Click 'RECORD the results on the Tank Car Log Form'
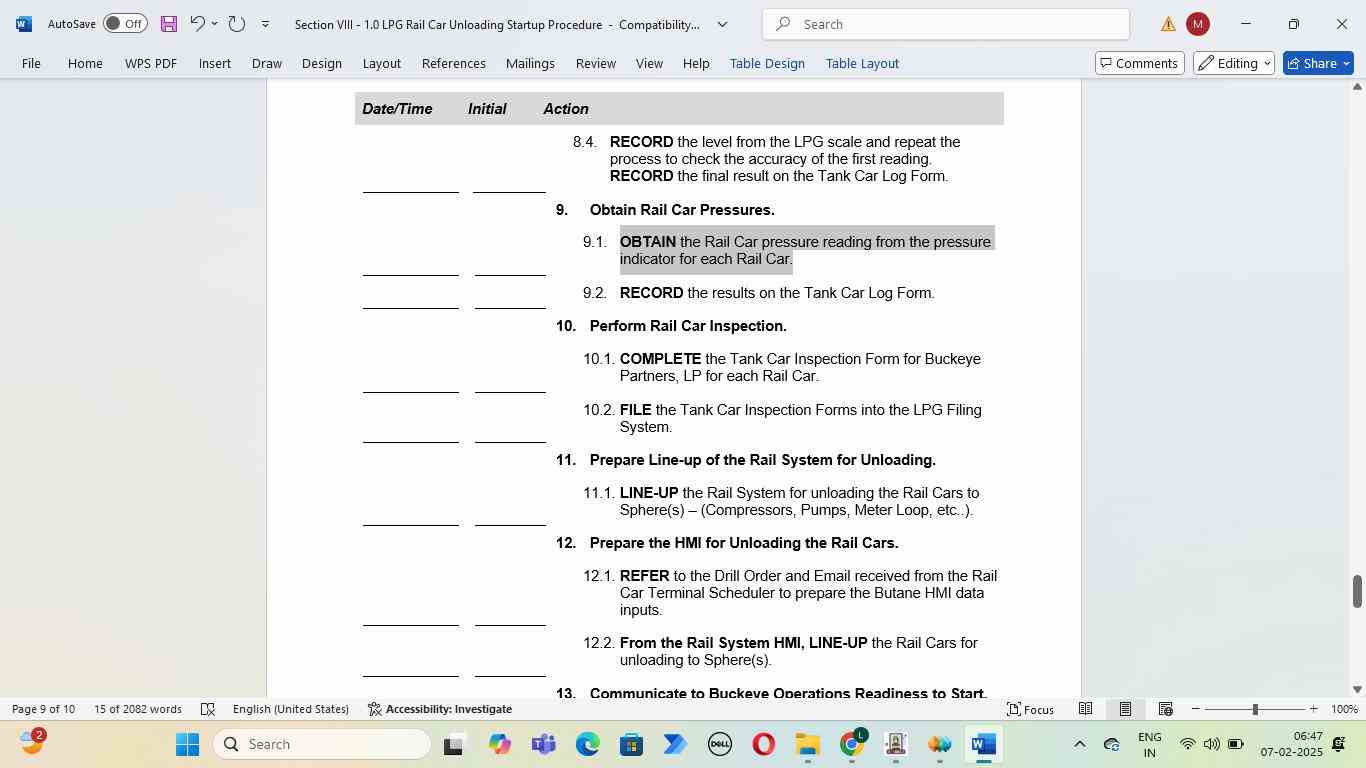The image size is (1366, 768). pos(775,293)
